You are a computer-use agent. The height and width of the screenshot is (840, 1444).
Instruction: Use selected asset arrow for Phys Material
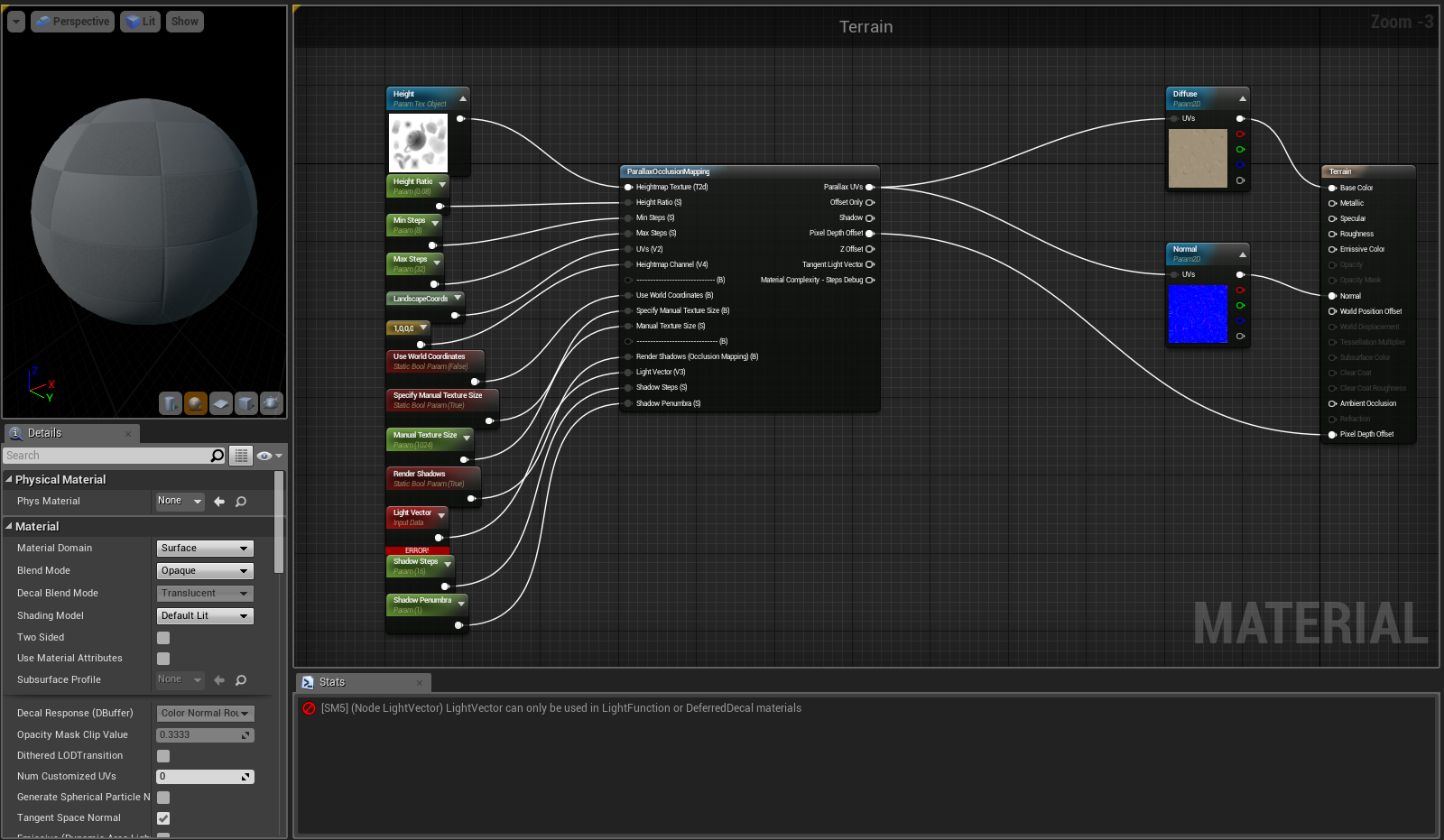coord(219,502)
